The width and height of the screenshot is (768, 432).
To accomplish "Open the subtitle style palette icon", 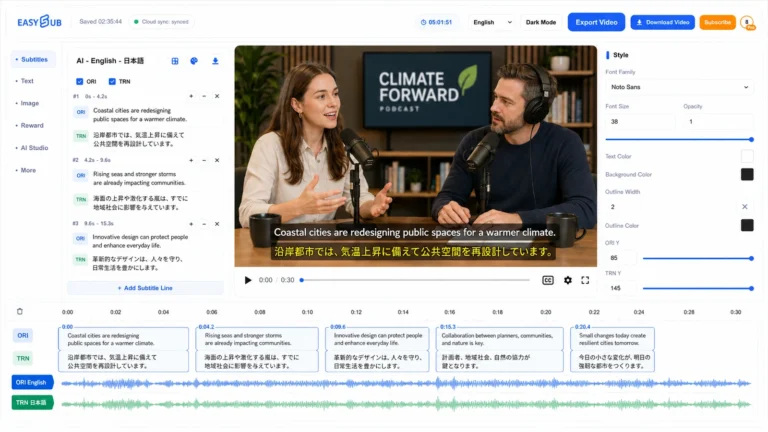I will [x=194, y=61].
